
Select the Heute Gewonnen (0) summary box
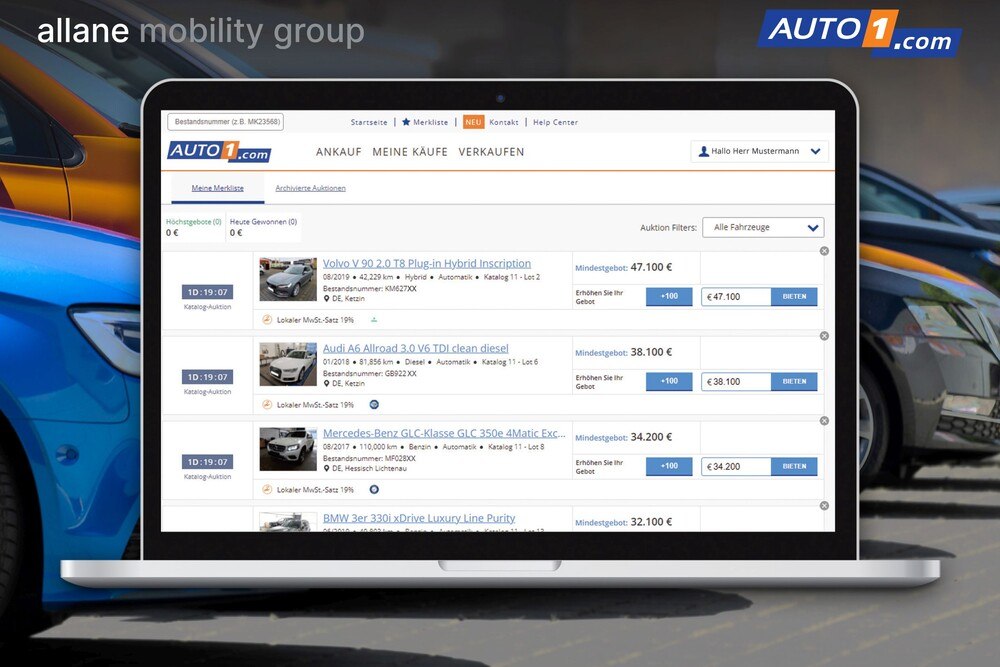(263, 227)
